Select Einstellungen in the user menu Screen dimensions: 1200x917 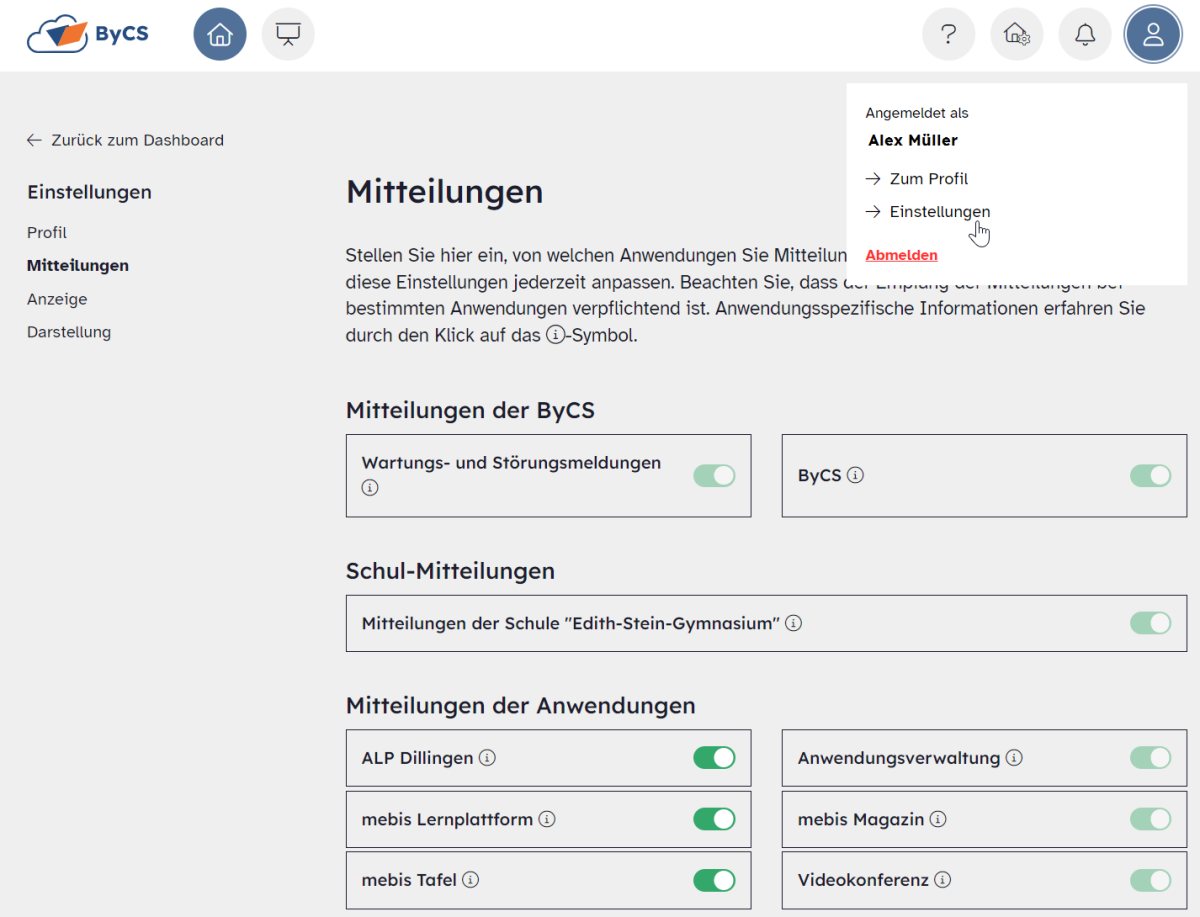tap(939, 212)
